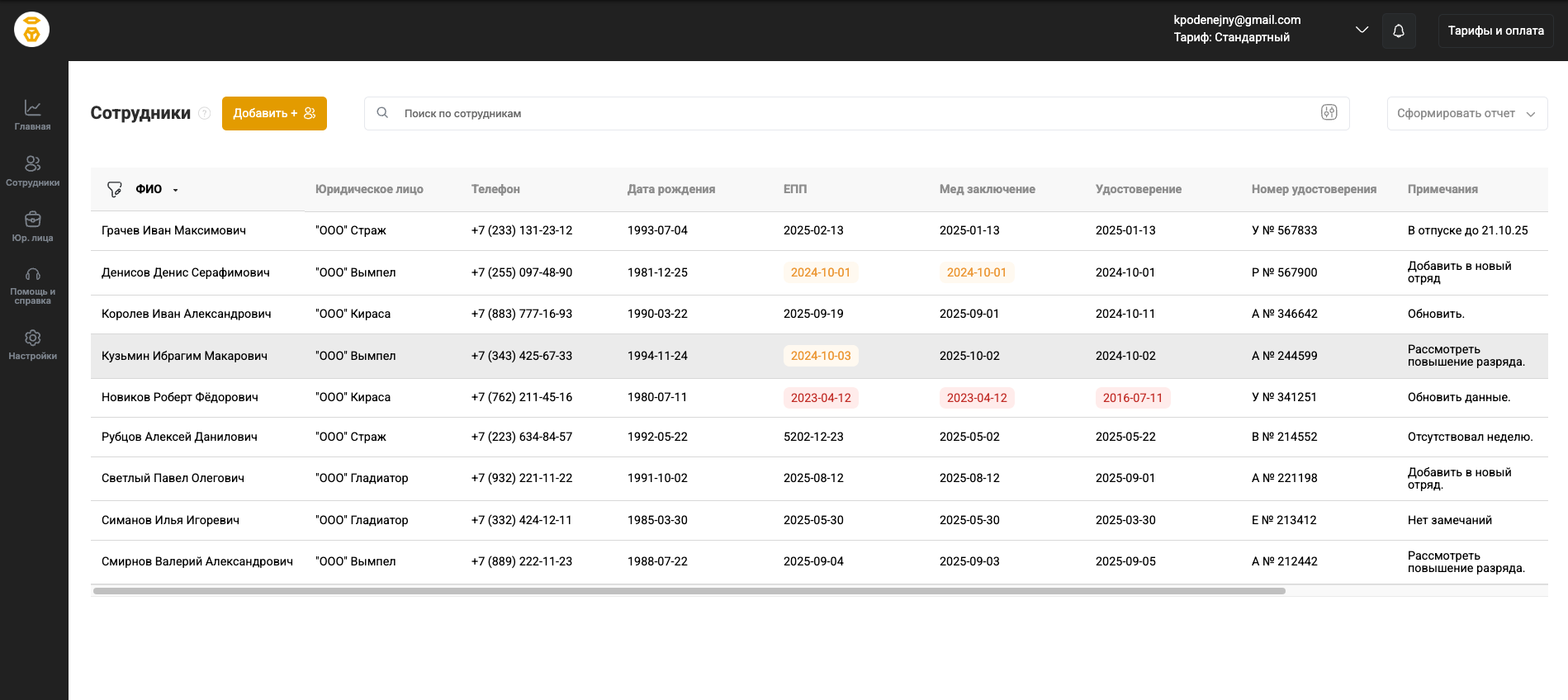The width and height of the screenshot is (1568, 700).
Task: Click the Поиск по сотрудникам field
Action: click(x=856, y=113)
